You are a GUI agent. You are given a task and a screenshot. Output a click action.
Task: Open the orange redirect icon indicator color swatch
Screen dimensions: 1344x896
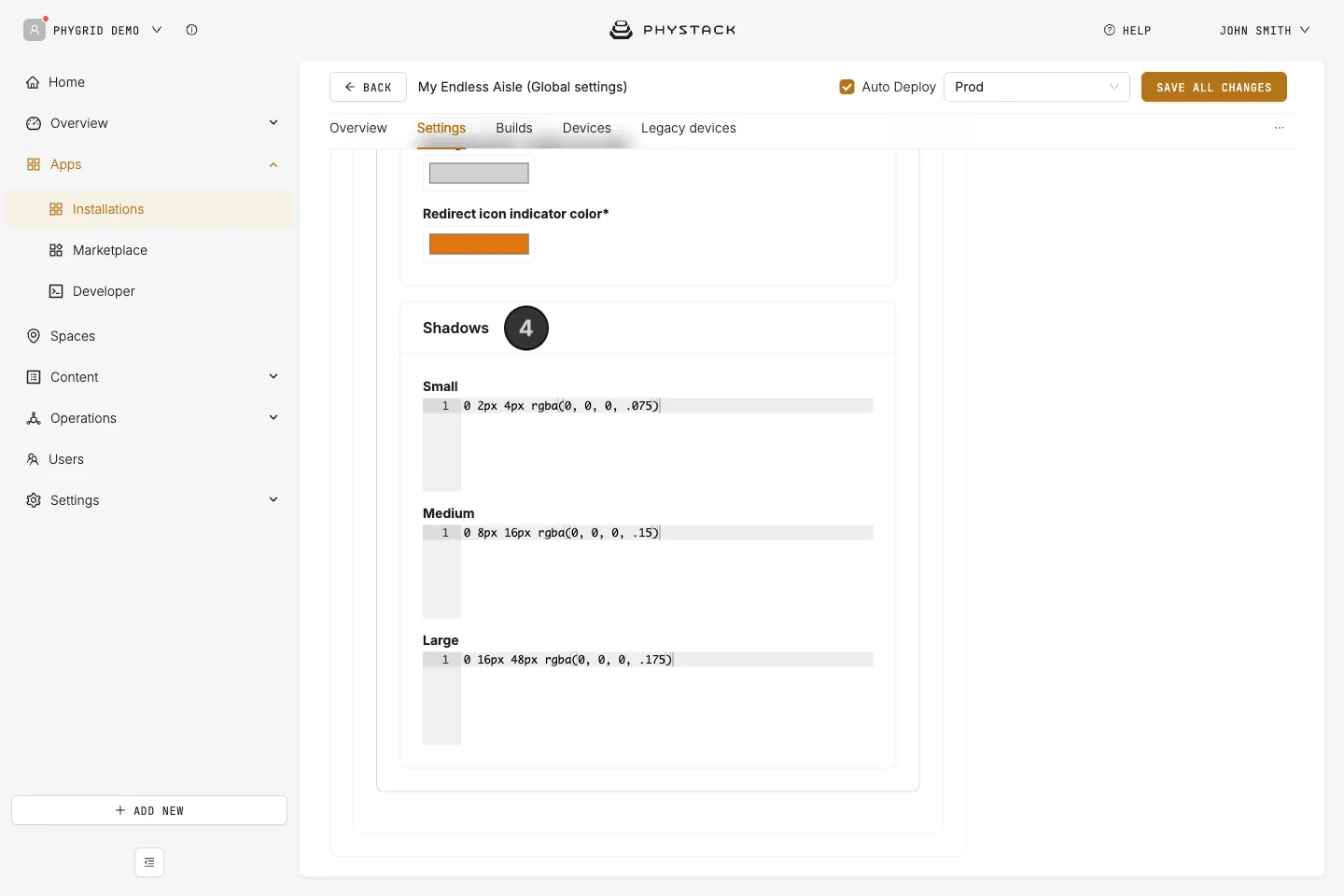tap(479, 245)
